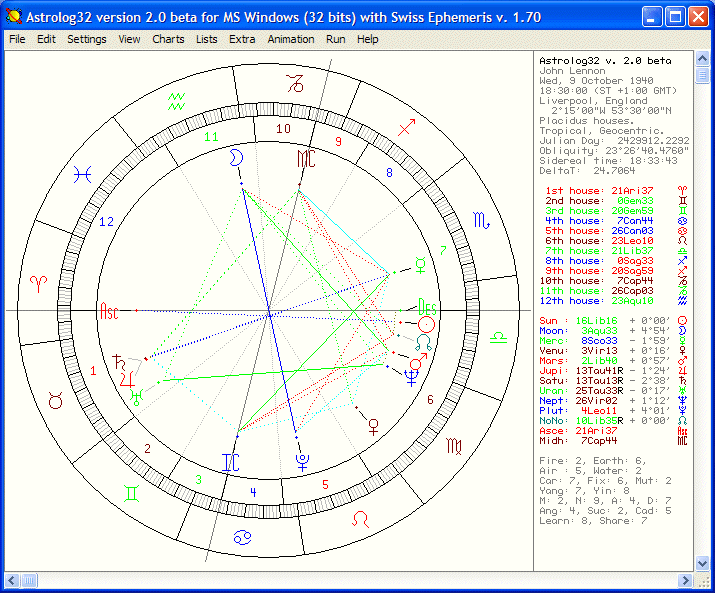Click the Cancer sign glyph on the wheel
This screenshot has height=593, width=715.
pos(243,537)
